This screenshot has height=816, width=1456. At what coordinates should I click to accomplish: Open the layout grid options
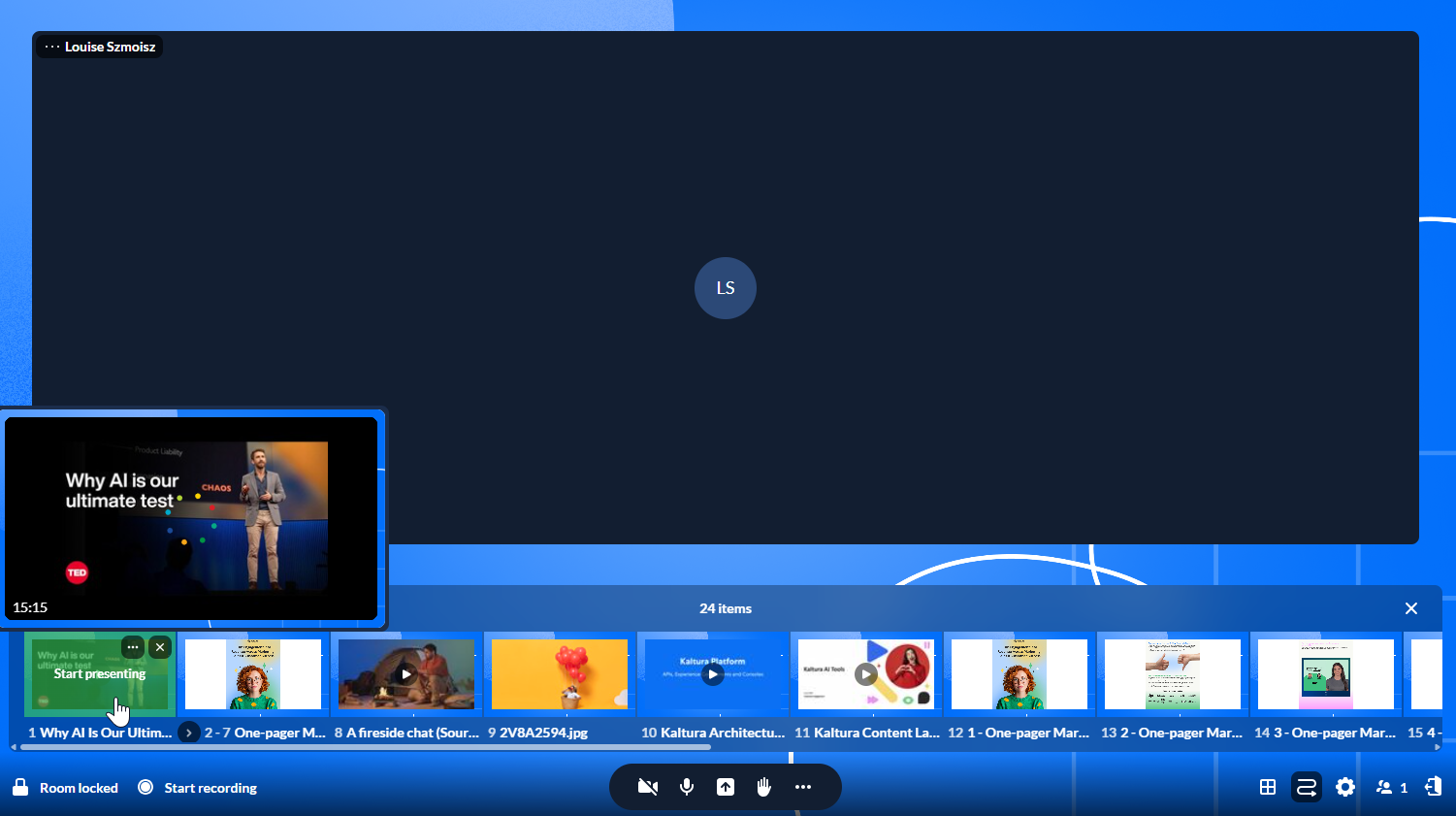click(x=1268, y=787)
